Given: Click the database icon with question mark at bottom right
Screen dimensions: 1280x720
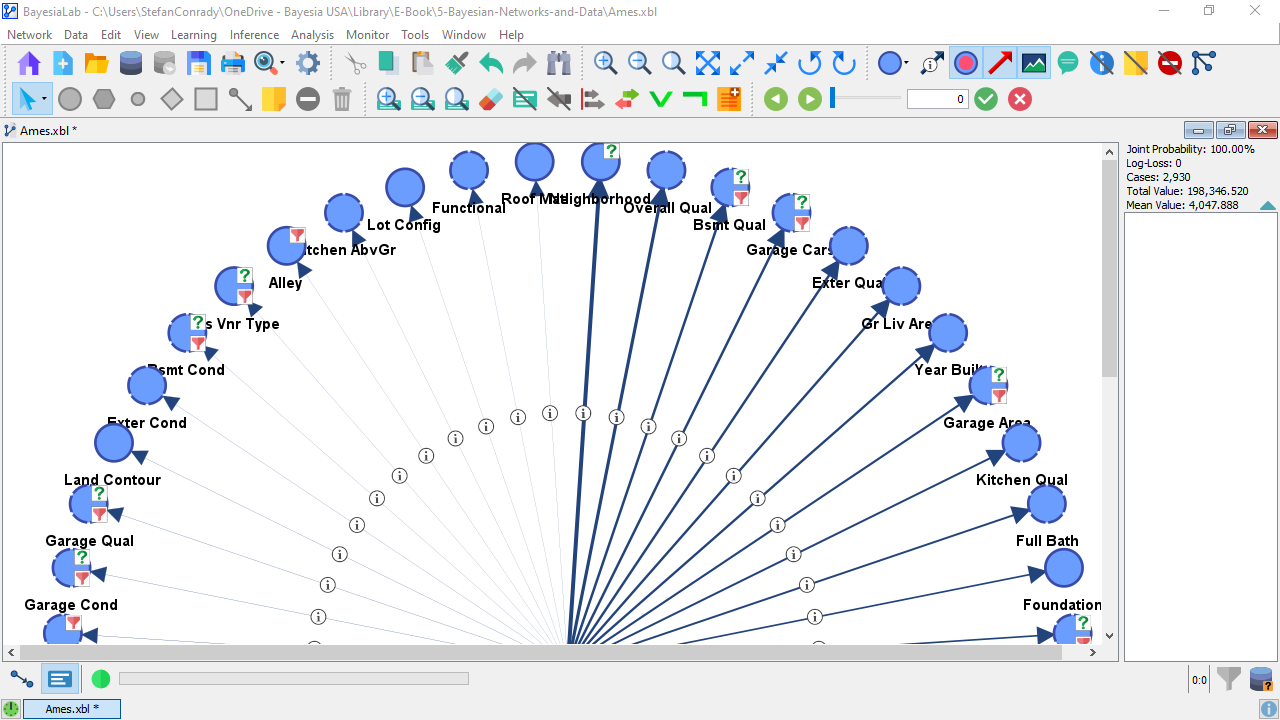Looking at the screenshot, I should tap(1261, 680).
